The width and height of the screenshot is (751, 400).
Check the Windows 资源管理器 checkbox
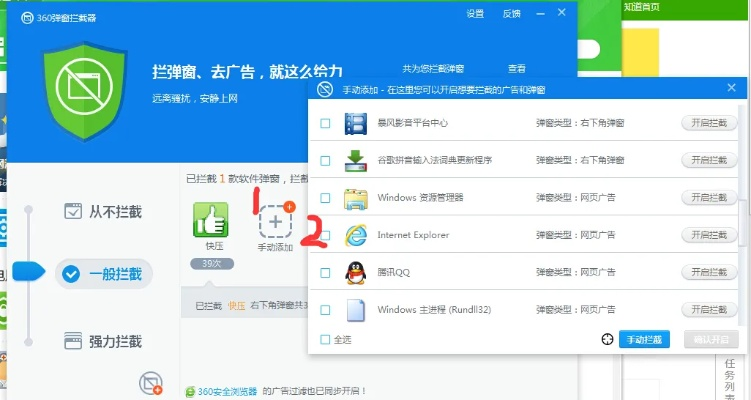pos(325,198)
